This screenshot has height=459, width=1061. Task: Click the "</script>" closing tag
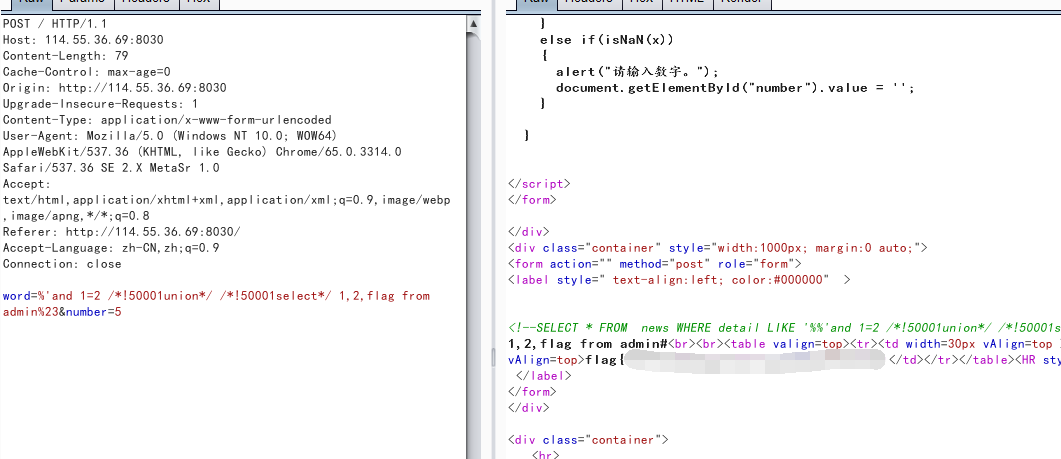pyautogui.click(x=539, y=183)
